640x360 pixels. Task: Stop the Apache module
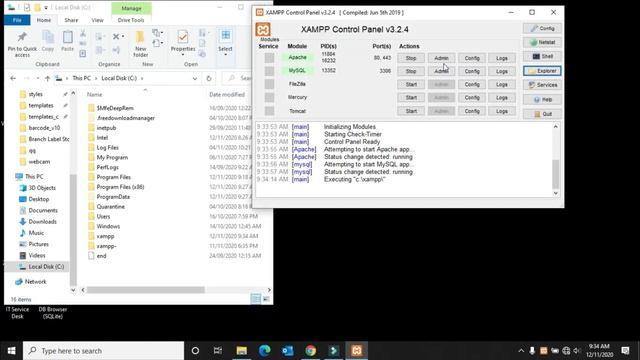click(411, 58)
